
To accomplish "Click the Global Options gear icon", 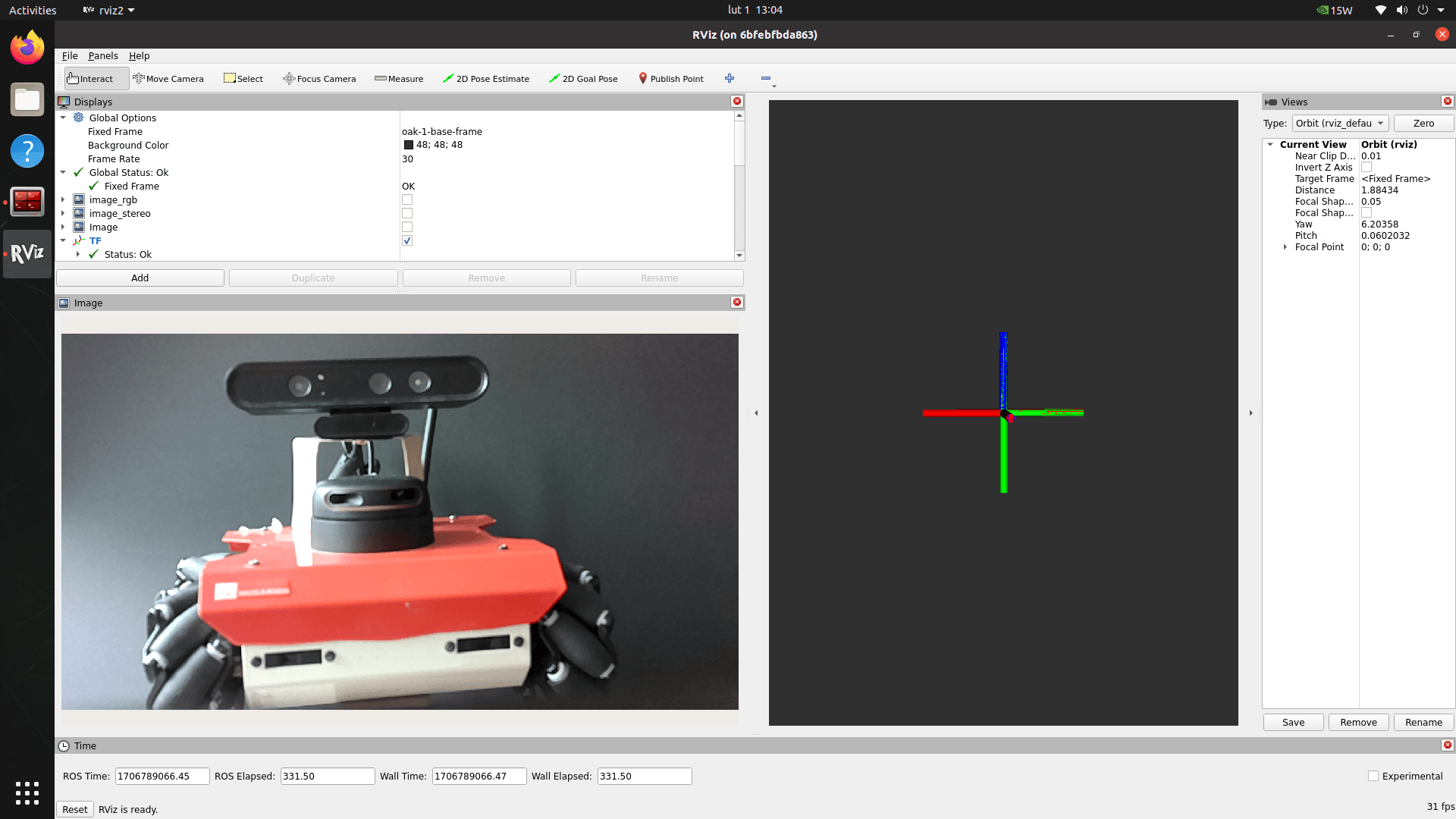I will tap(78, 118).
